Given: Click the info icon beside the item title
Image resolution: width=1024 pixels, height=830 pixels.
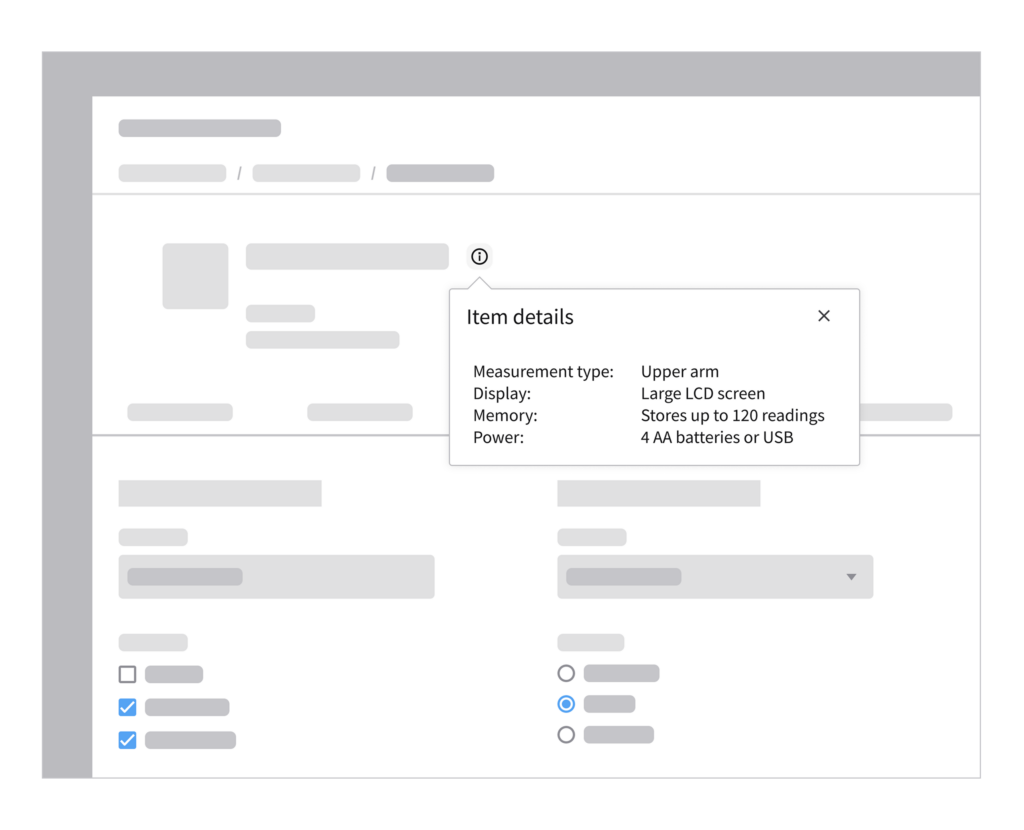Looking at the screenshot, I should [480, 257].
